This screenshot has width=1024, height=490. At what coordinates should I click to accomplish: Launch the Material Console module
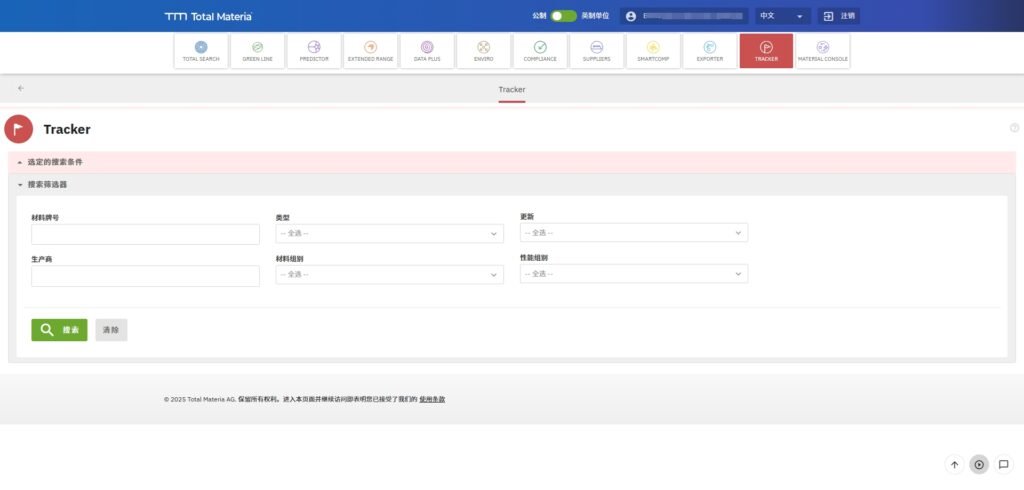[822, 51]
